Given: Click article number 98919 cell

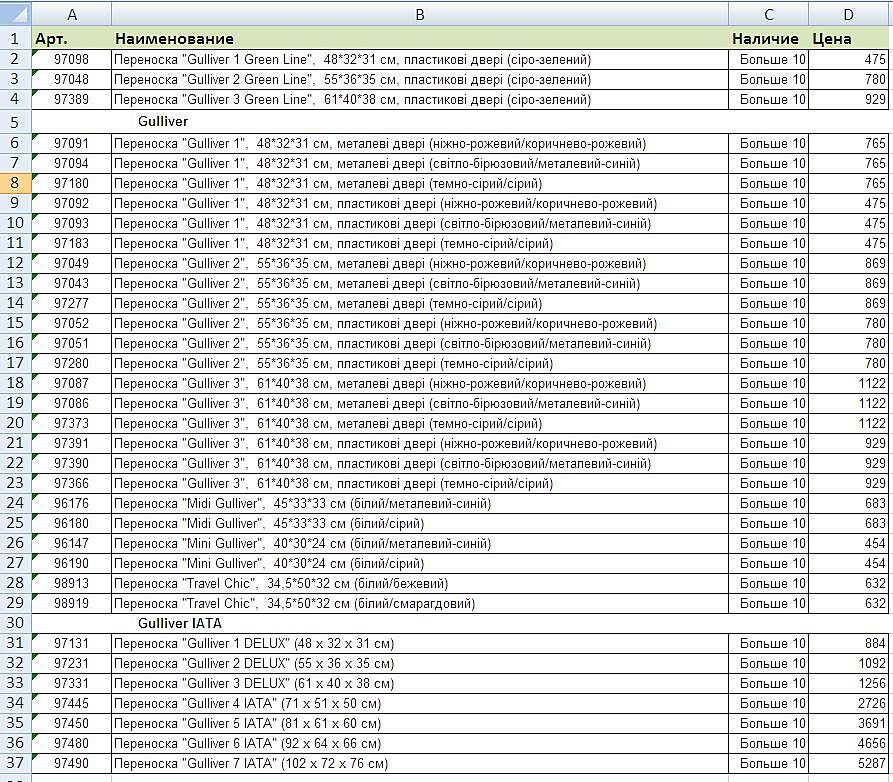Looking at the screenshot, I should pos(71,603).
